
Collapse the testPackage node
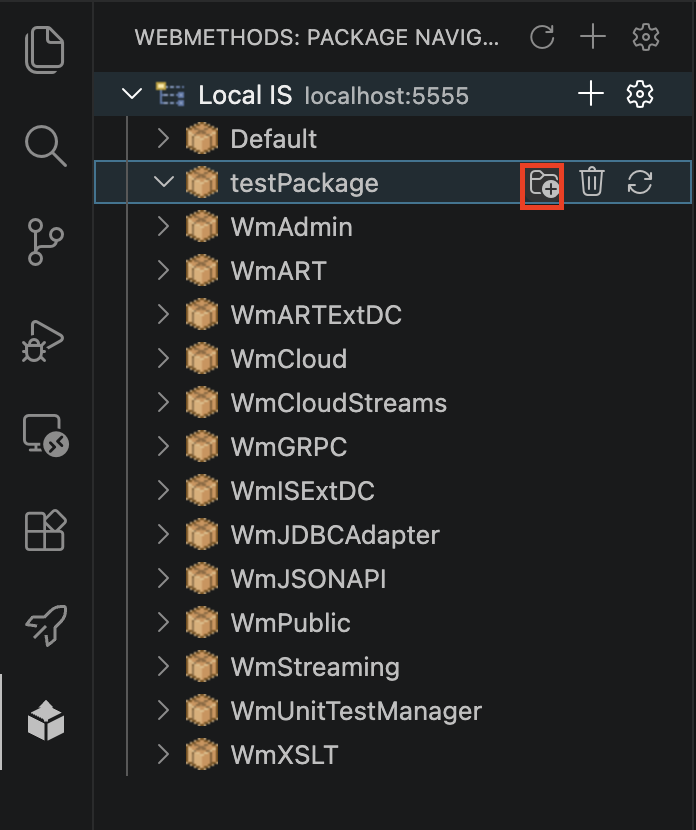point(164,182)
